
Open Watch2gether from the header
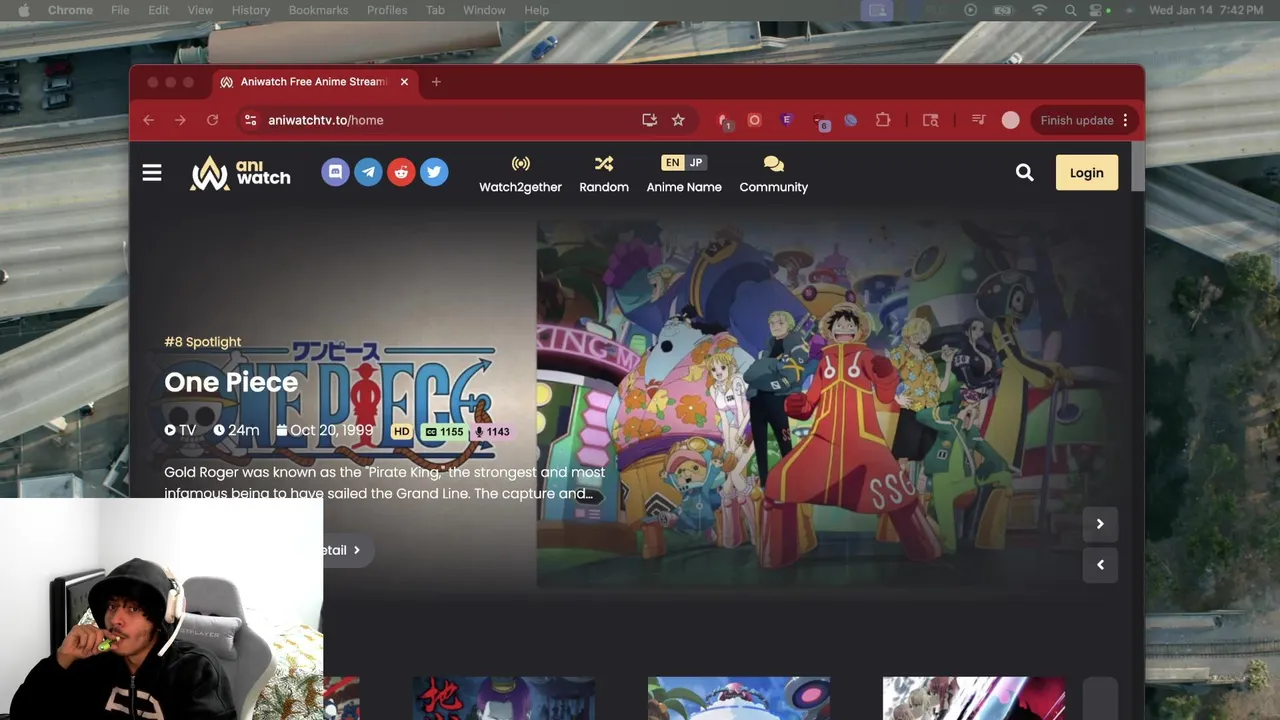[520, 174]
